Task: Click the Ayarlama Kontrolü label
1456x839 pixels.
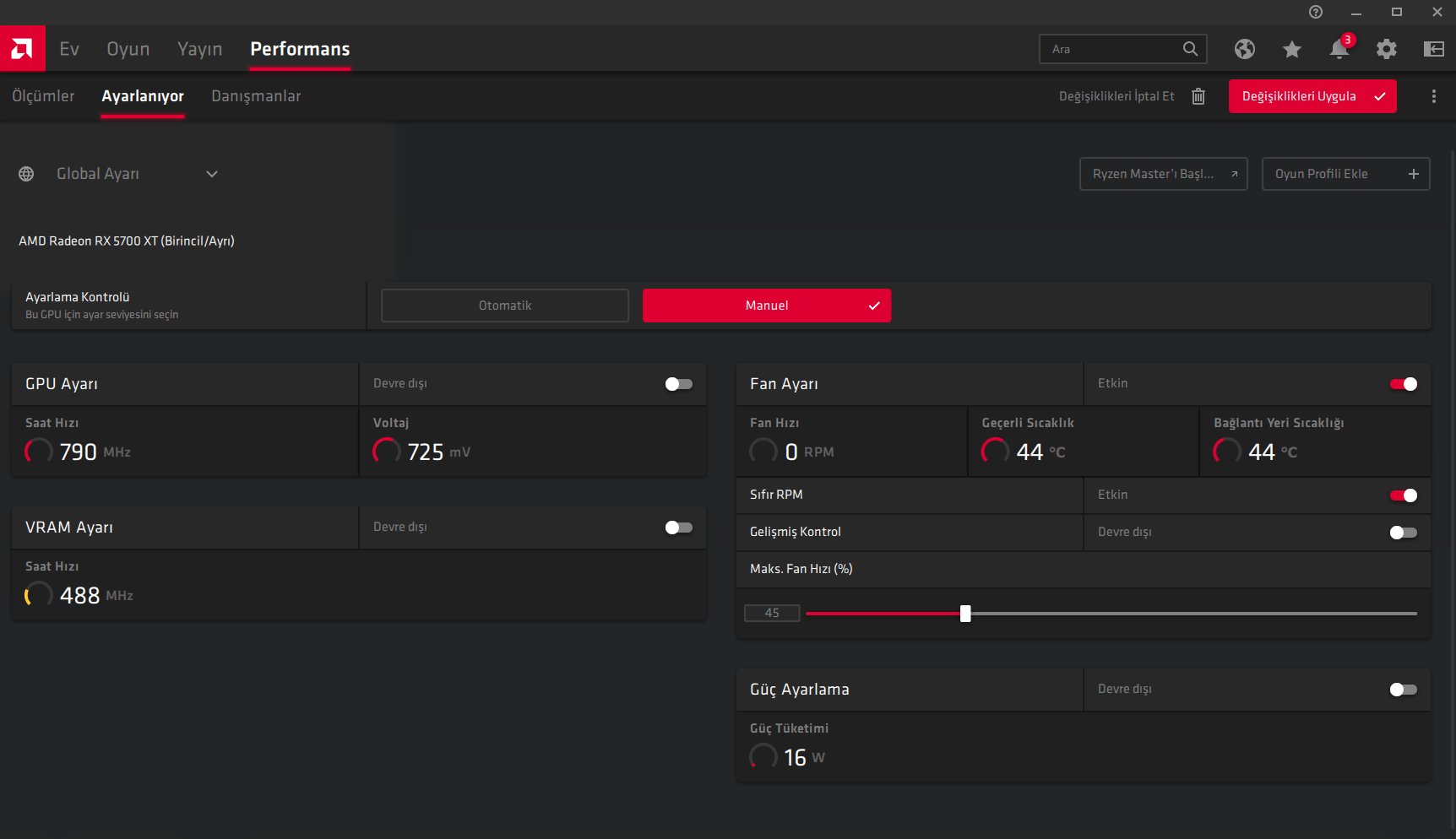Action: point(78,297)
